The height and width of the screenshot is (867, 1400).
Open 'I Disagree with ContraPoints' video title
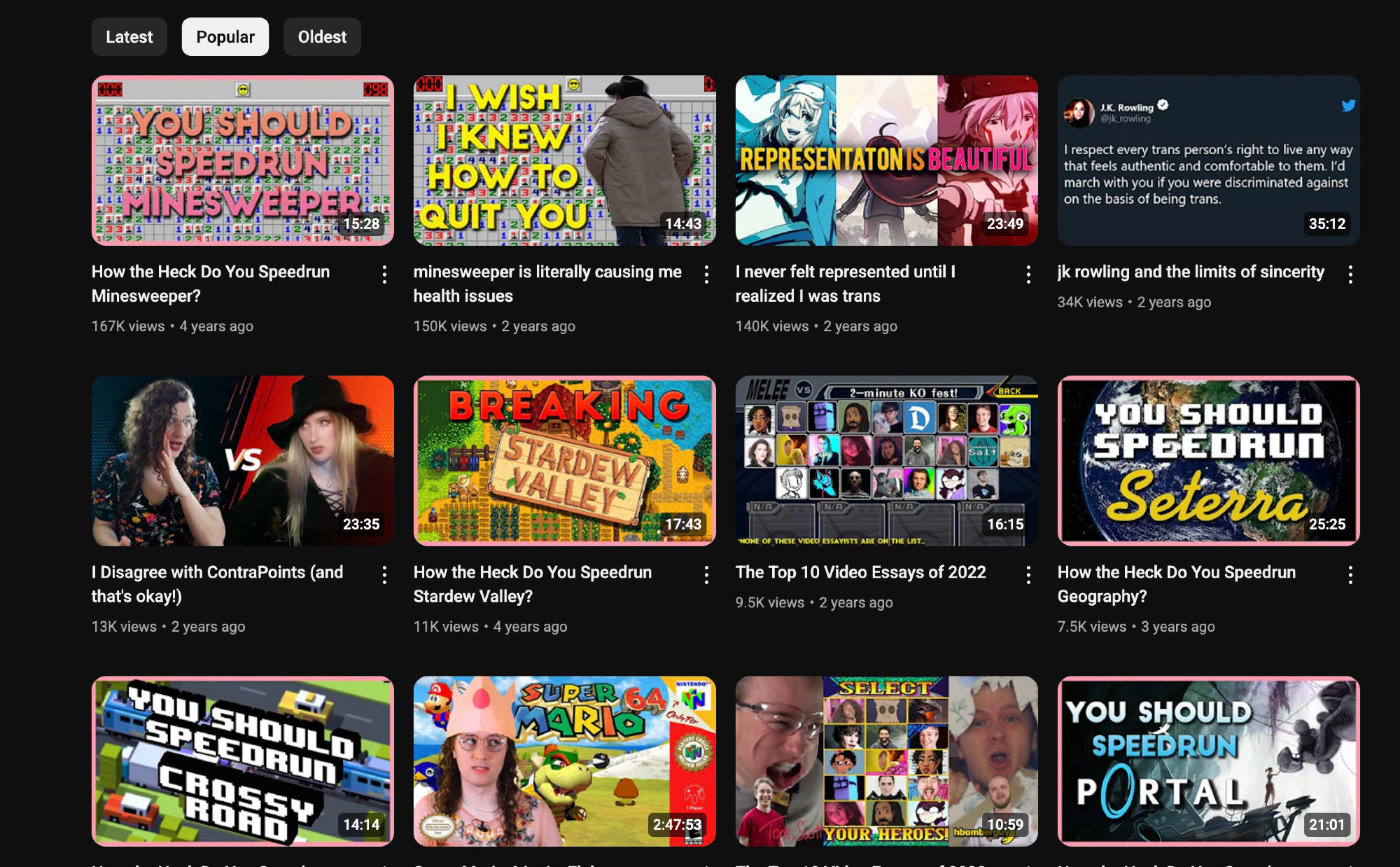pyautogui.click(x=217, y=583)
